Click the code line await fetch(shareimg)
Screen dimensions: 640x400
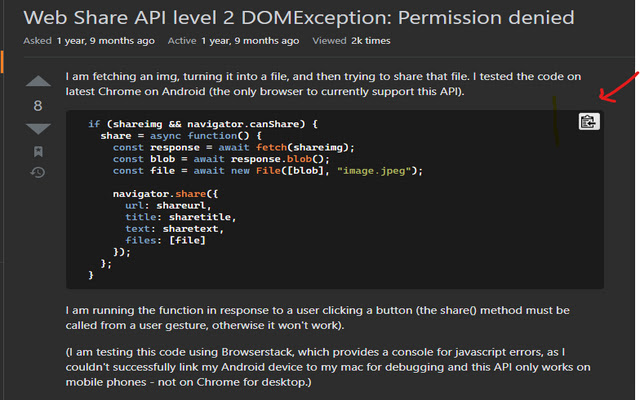coord(234,147)
